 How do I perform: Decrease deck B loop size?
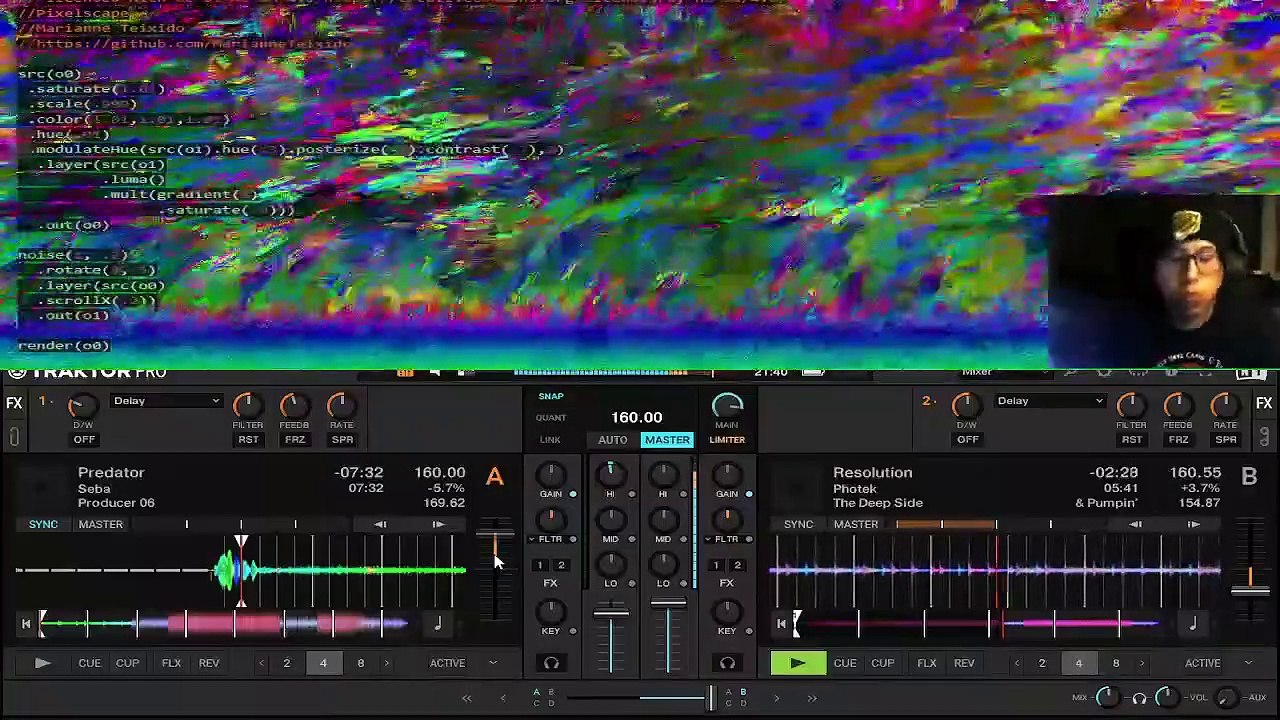(x=1016, y=663)
